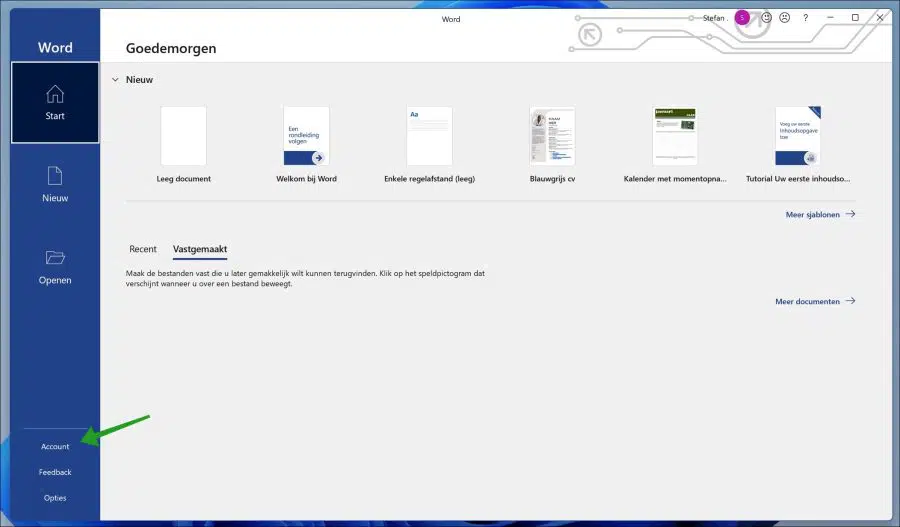
Task: Open Welkom bij Word template
Action: click(307, 136)
